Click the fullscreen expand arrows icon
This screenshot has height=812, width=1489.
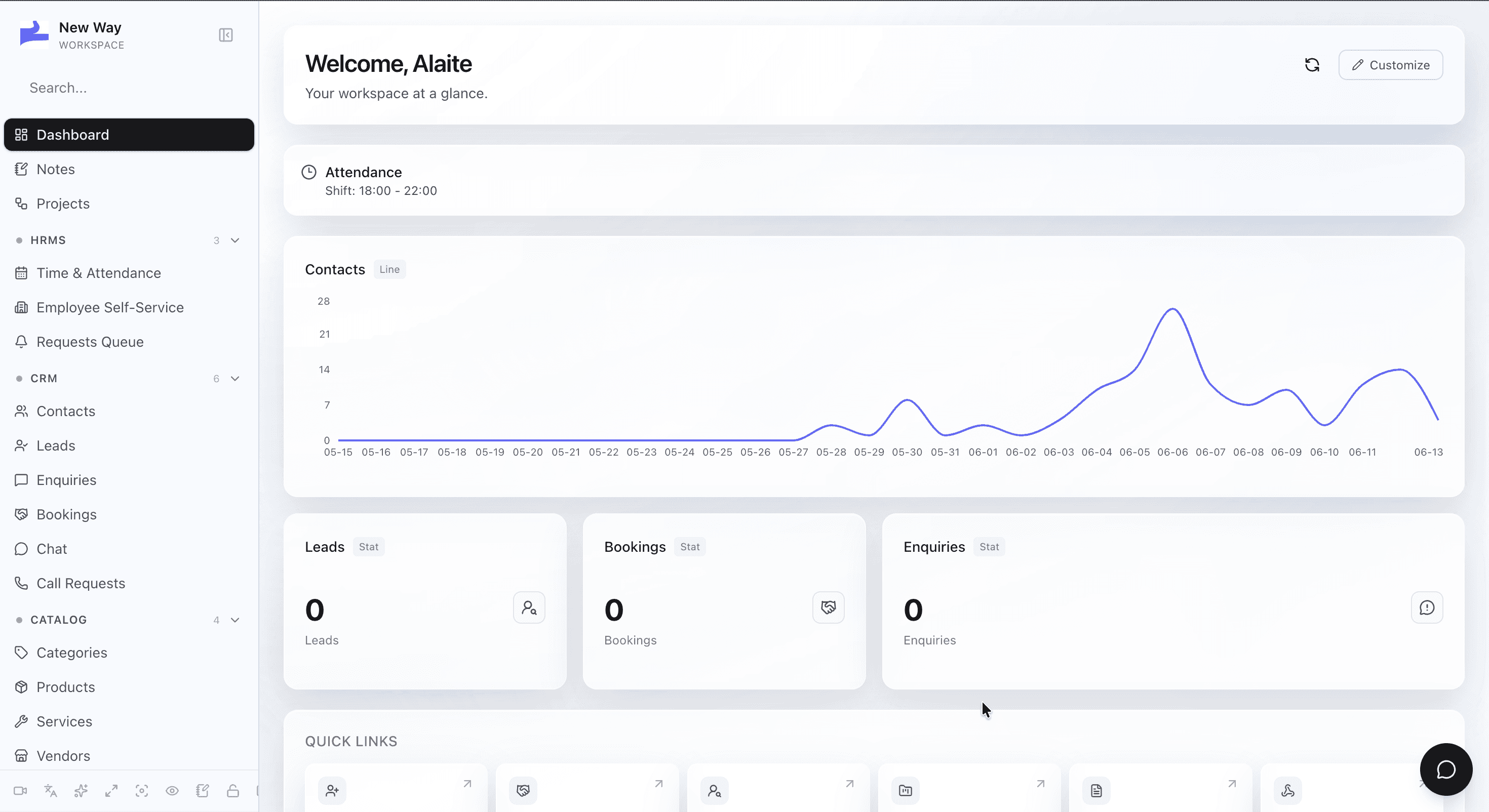click(x=111, y=791)
